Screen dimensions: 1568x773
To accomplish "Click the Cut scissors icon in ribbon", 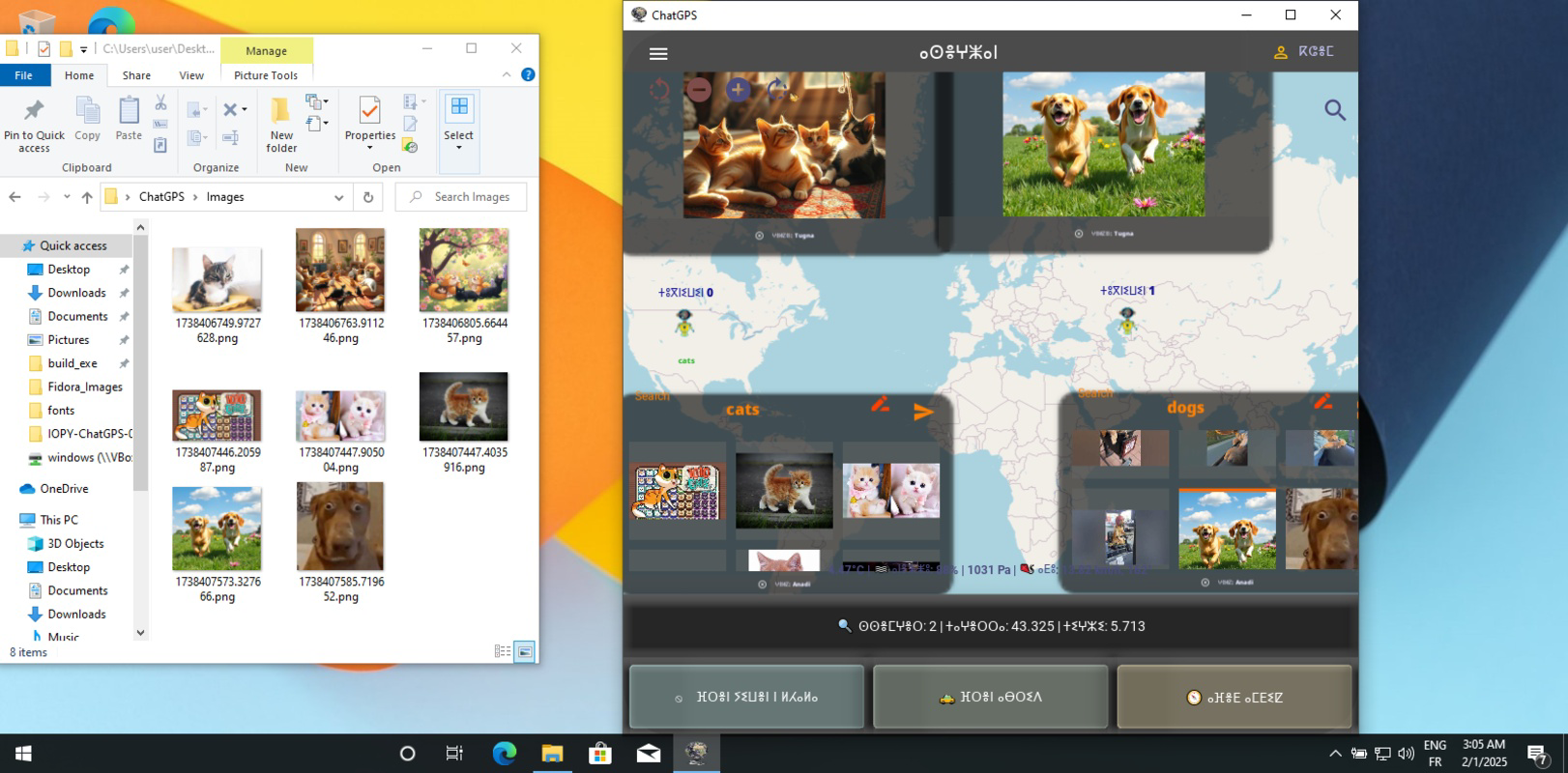I will (x=160, y=102).
